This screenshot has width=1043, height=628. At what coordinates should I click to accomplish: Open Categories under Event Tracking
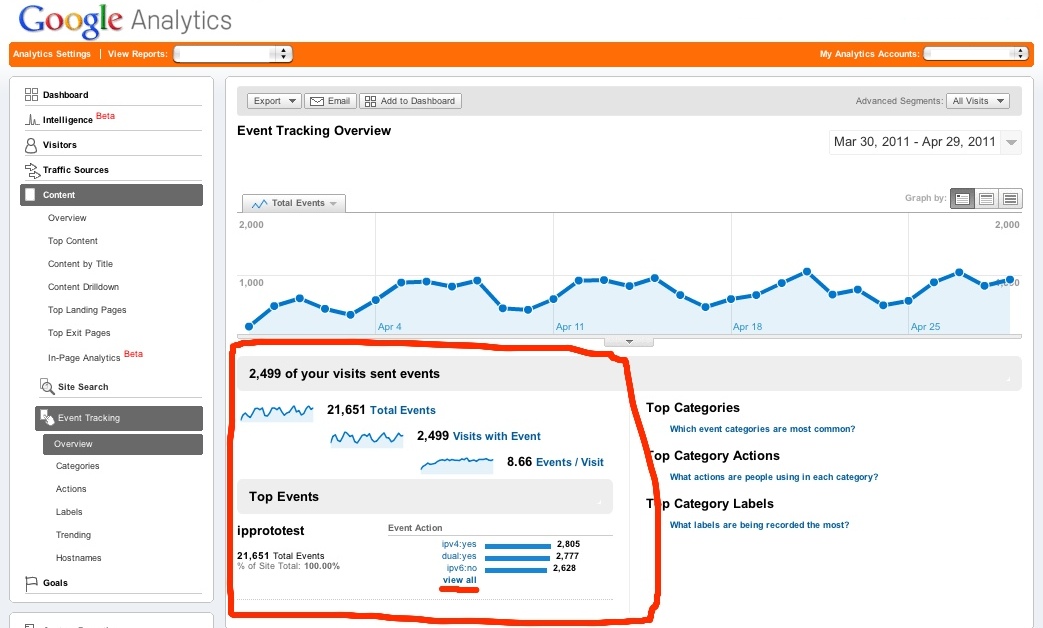click(x=77, y=466)
